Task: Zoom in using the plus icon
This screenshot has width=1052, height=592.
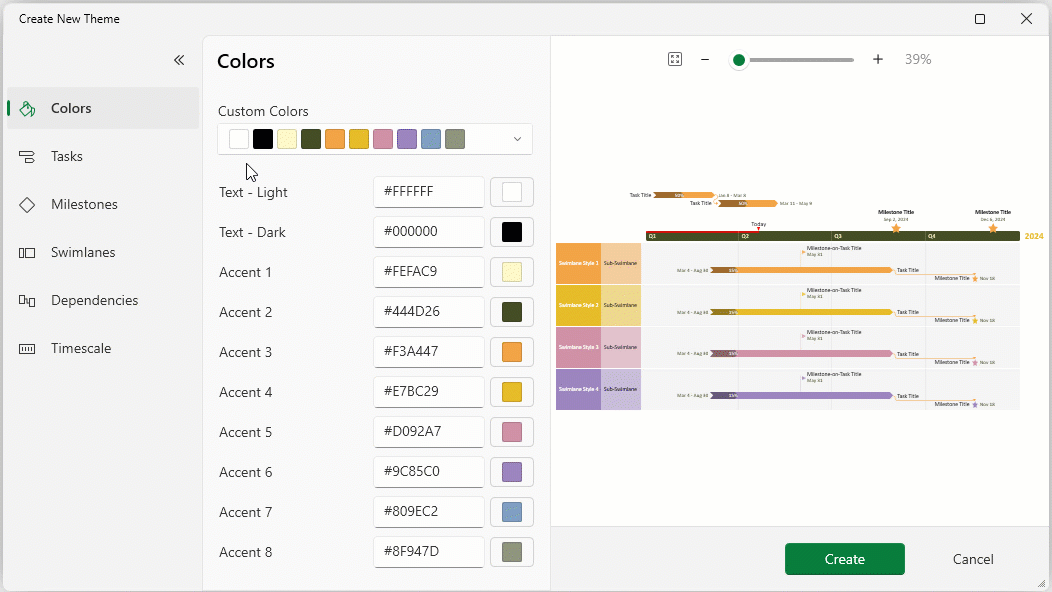Action: coord(877,59)
